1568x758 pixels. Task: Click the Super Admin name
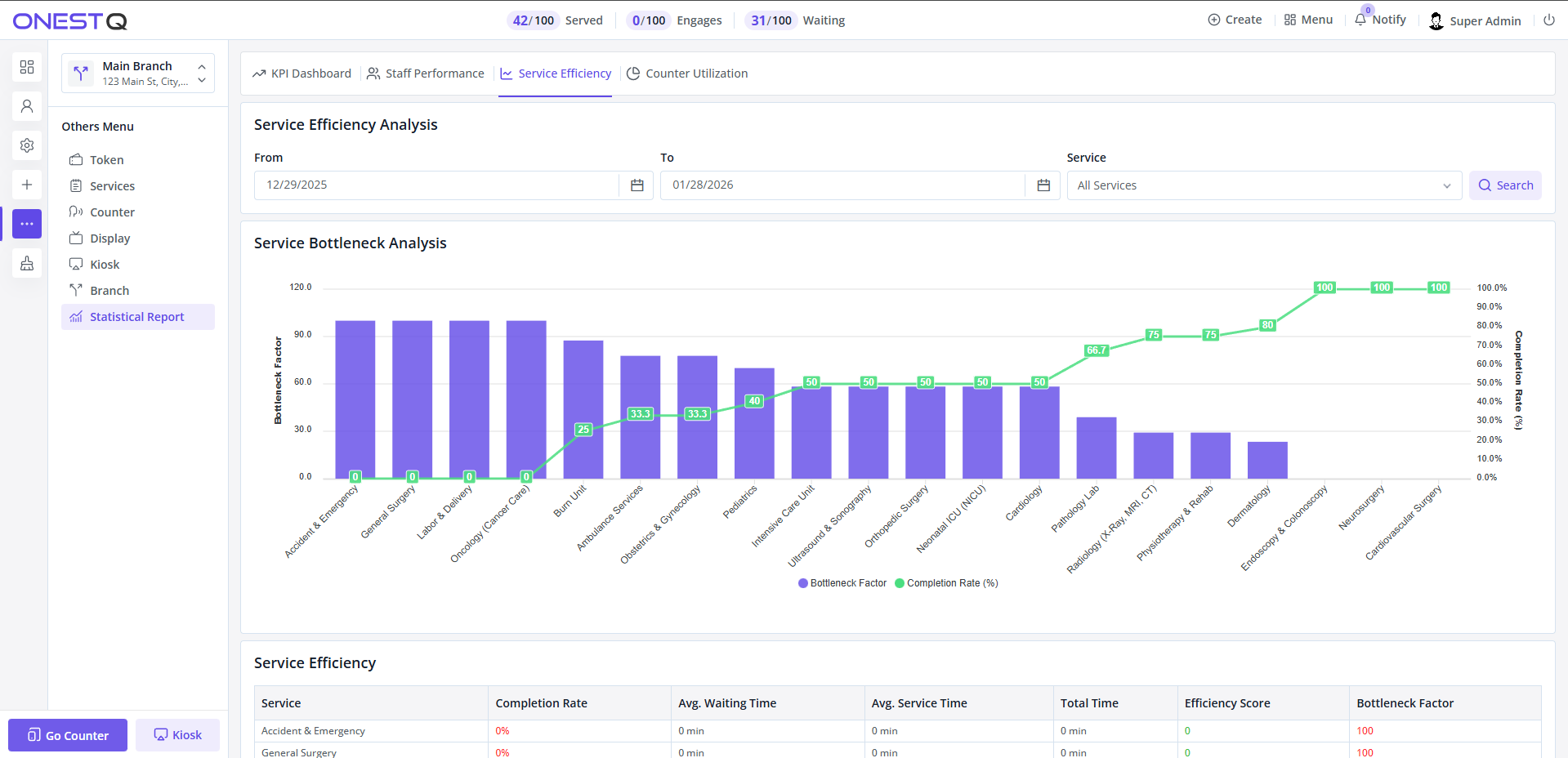tap(1485, 21)
